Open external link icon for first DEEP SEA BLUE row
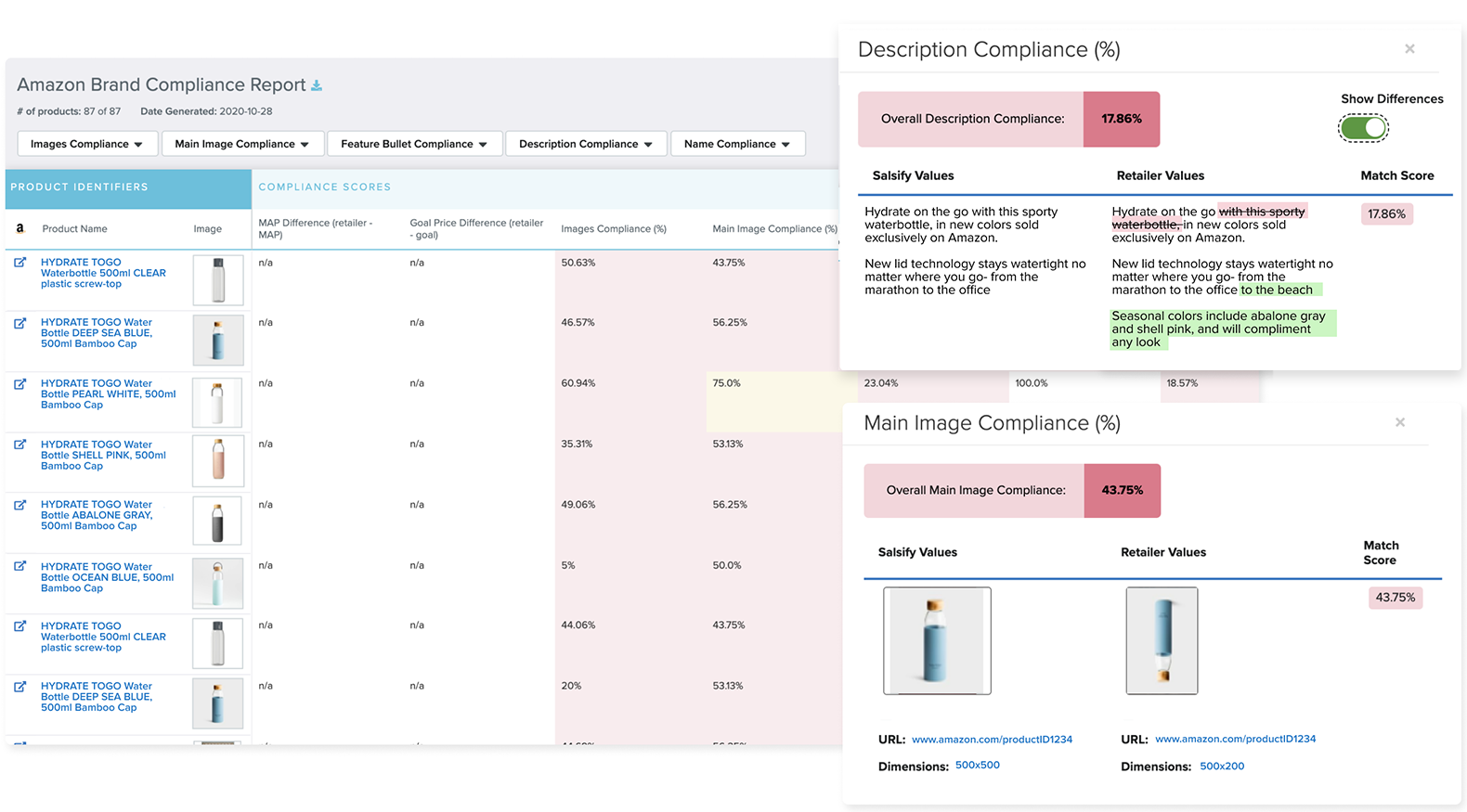 tap(19, 323)
